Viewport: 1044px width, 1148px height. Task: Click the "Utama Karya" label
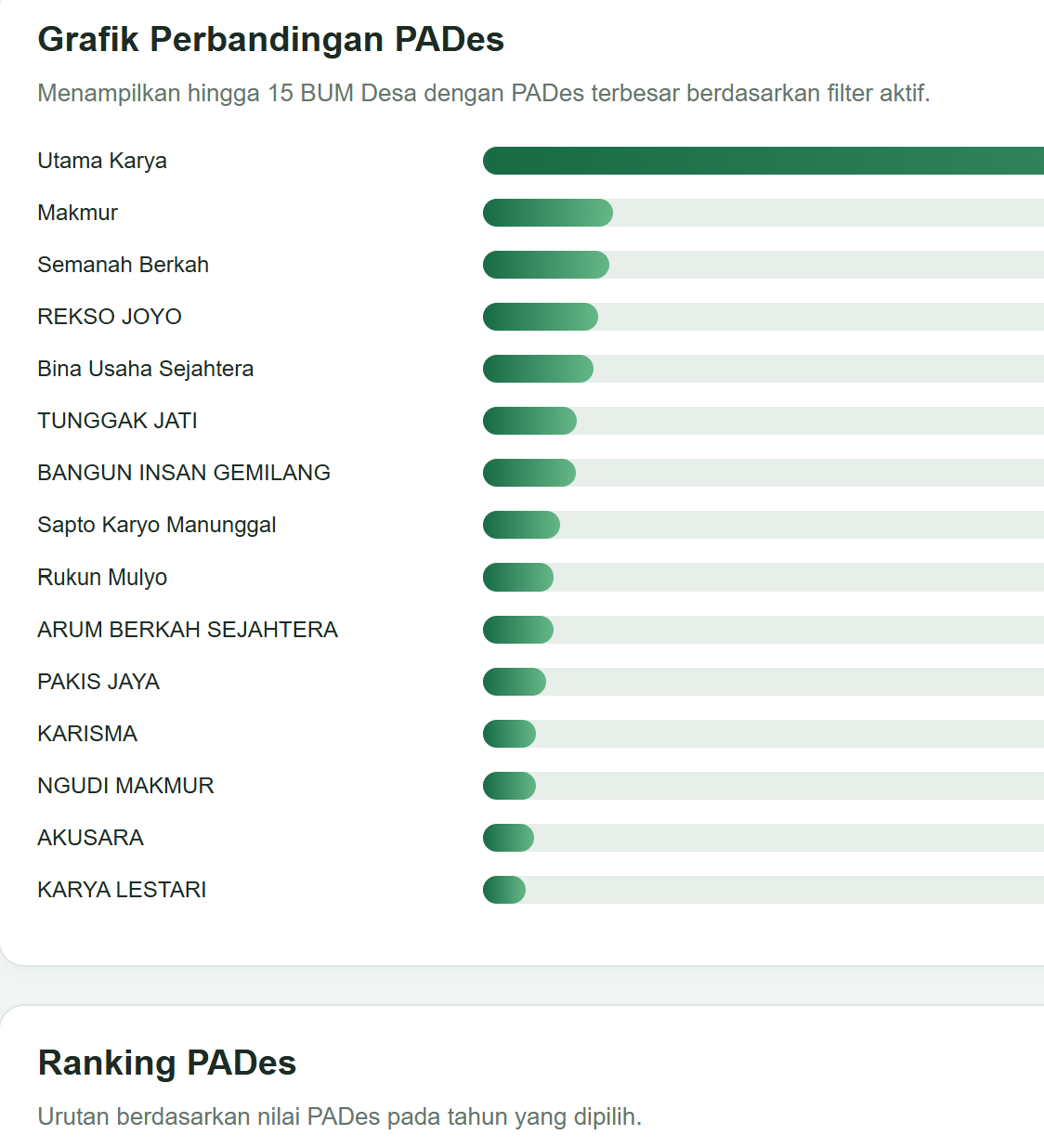coord(102,161)
